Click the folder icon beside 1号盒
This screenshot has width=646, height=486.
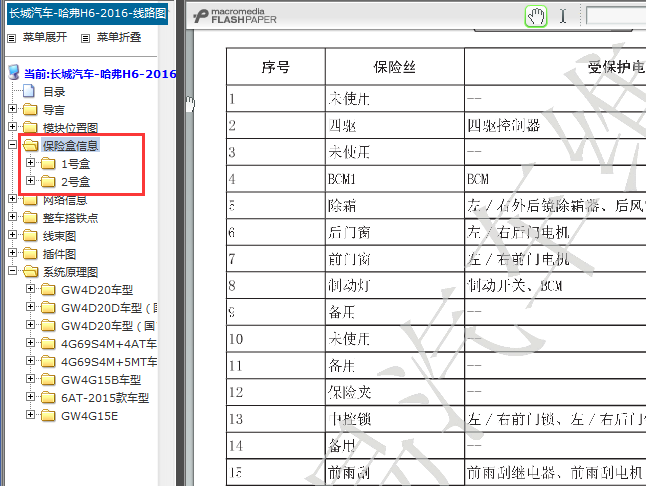coord(48,164)
